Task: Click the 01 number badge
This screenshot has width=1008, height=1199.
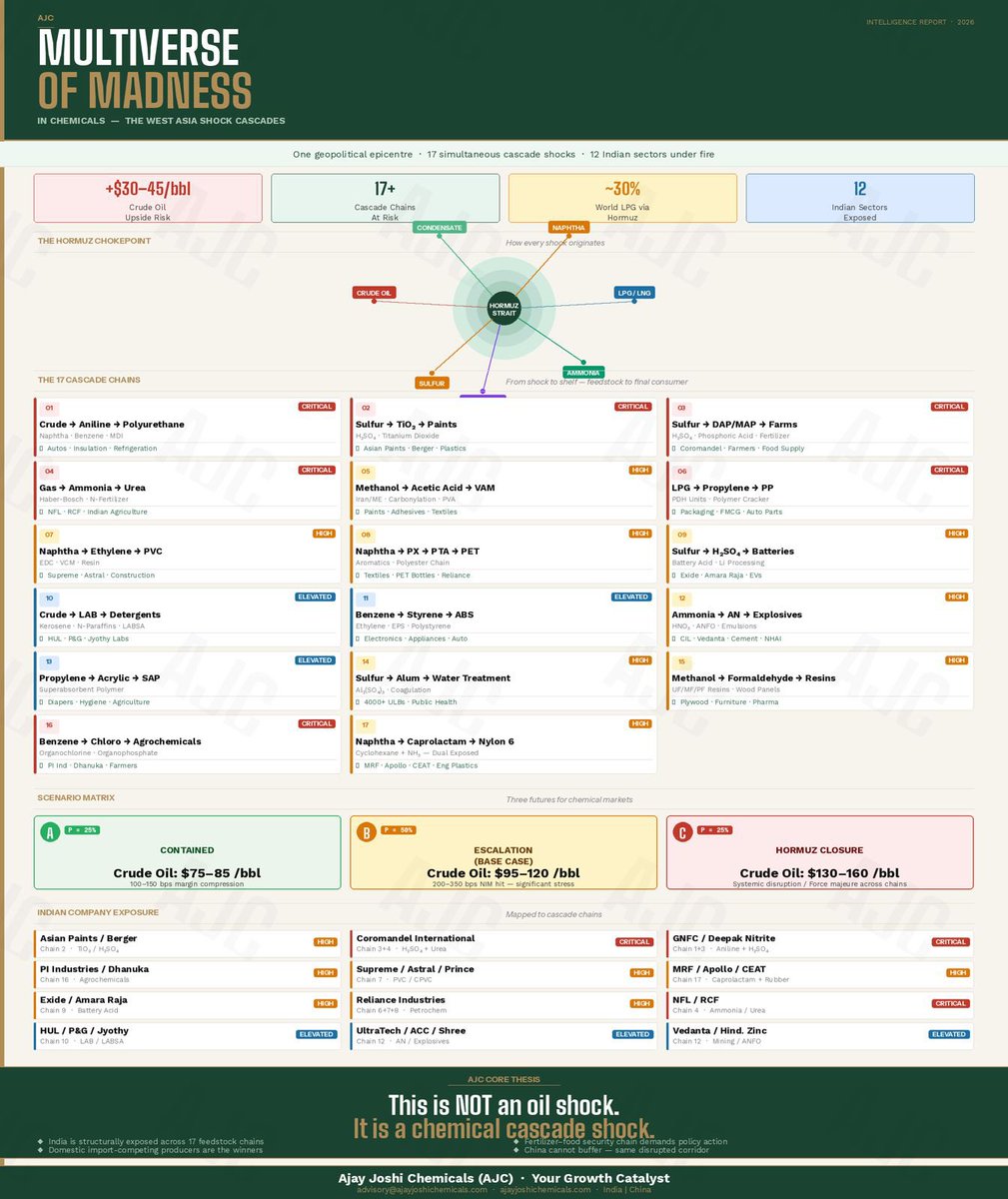Action: coord(49,408)
